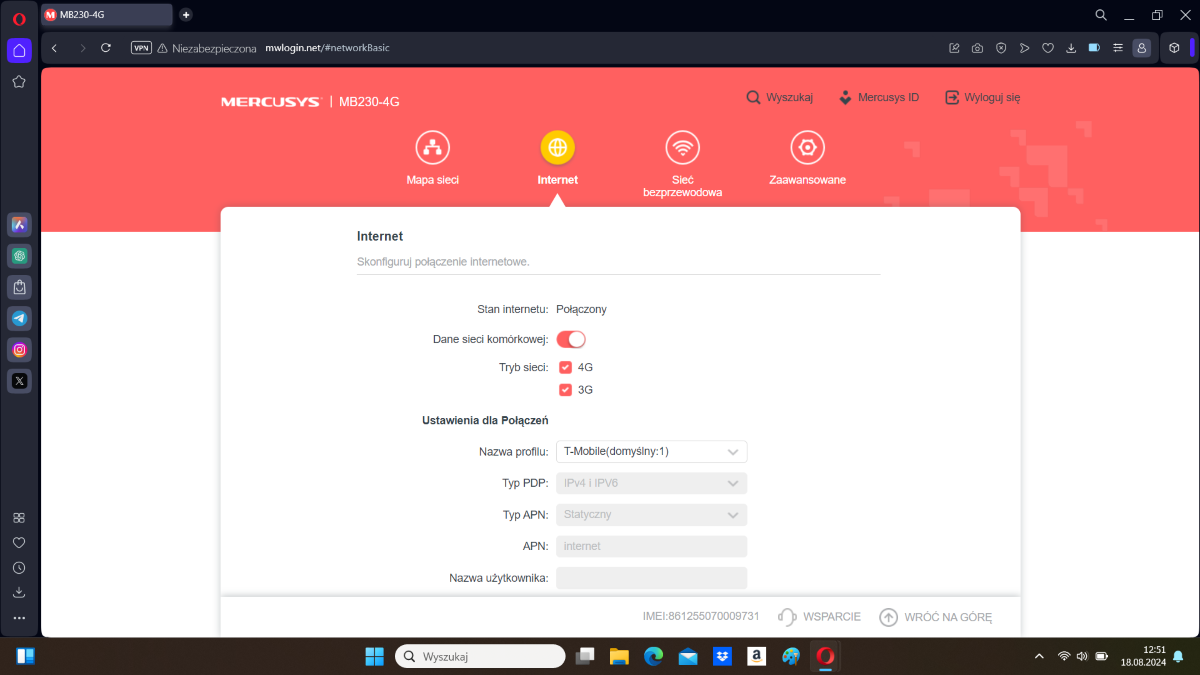Click the Połączony status text
1200x675 pixels.
581,309
